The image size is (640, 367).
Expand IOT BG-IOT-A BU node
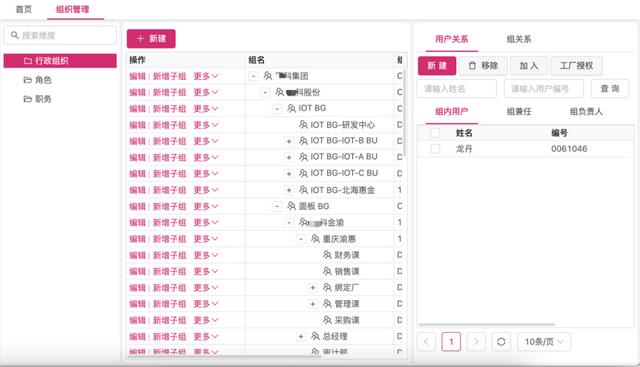[289, 158]
